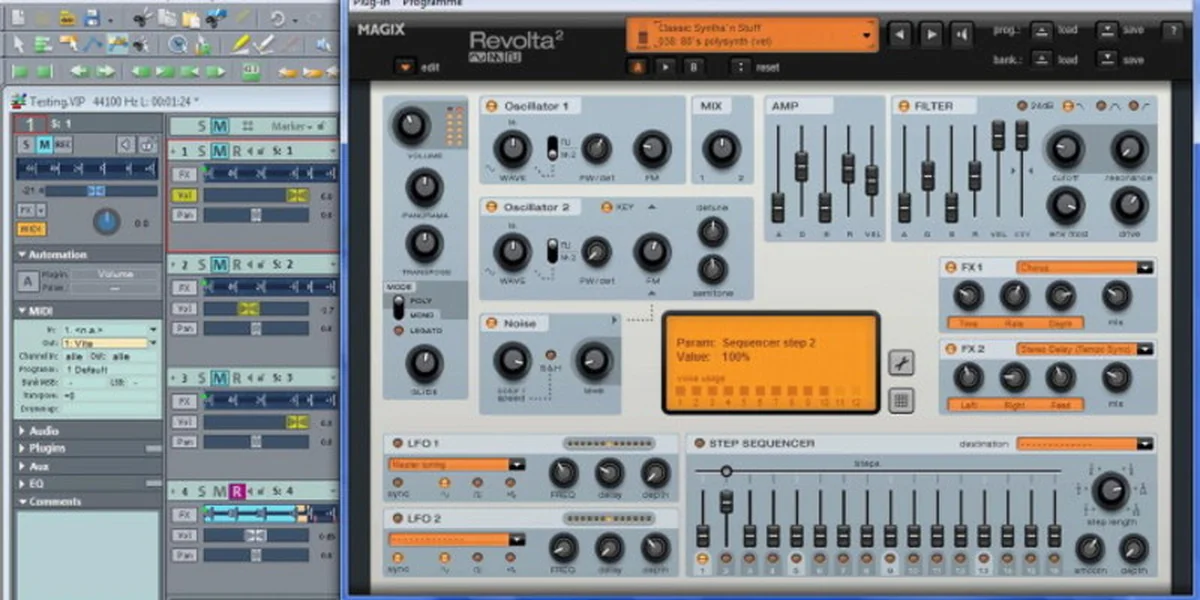Open the preset selector dropdown
Screen dimensions: 1200x600
click(x=752, y=35)
